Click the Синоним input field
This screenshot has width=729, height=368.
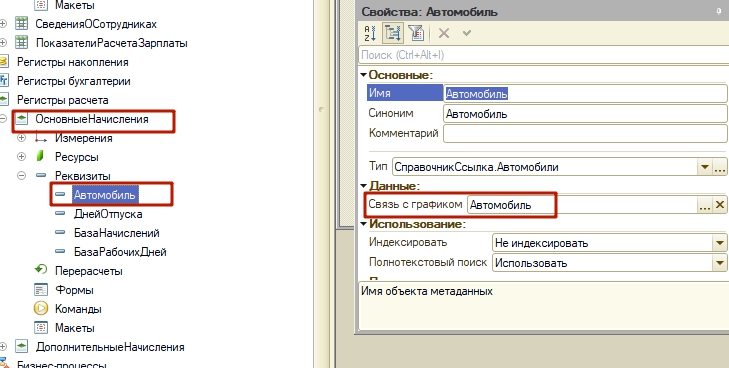coord(585,114)
